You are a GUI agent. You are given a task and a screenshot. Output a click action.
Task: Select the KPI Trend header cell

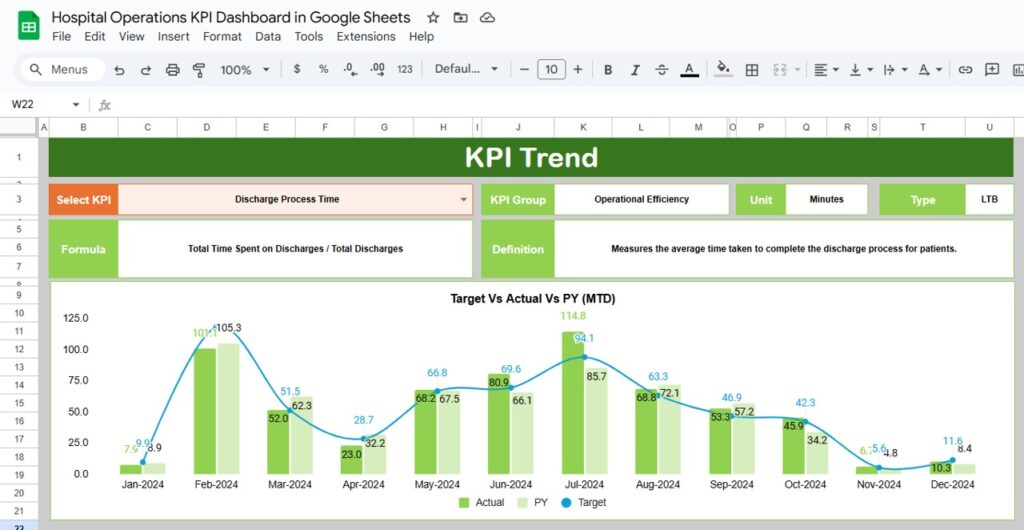[531, 157]
